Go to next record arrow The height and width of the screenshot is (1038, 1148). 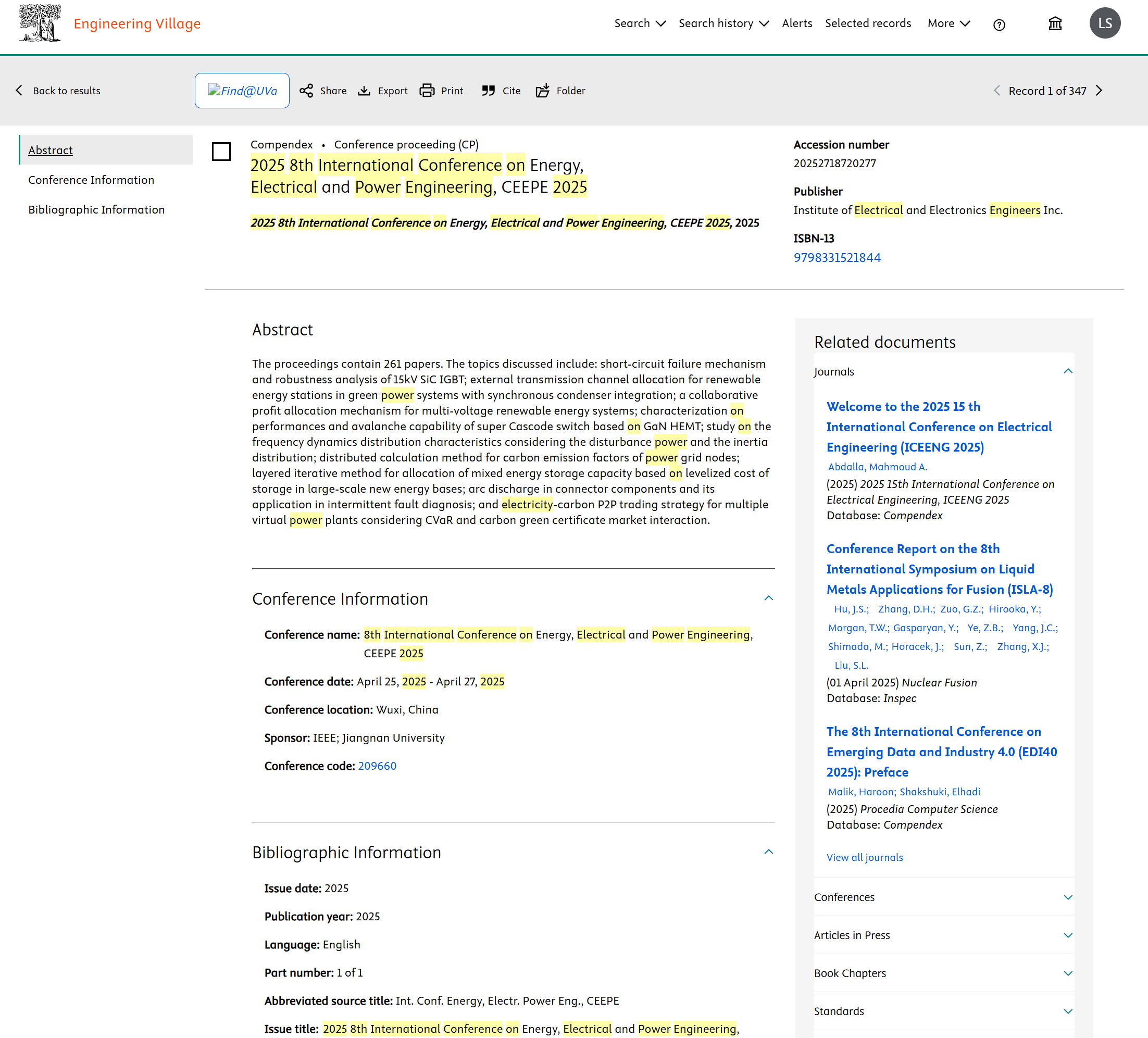[x=1099, y=91]
